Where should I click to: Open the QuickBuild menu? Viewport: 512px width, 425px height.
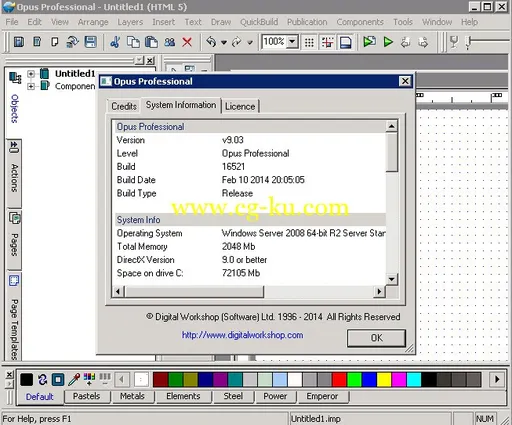[259, 22]
